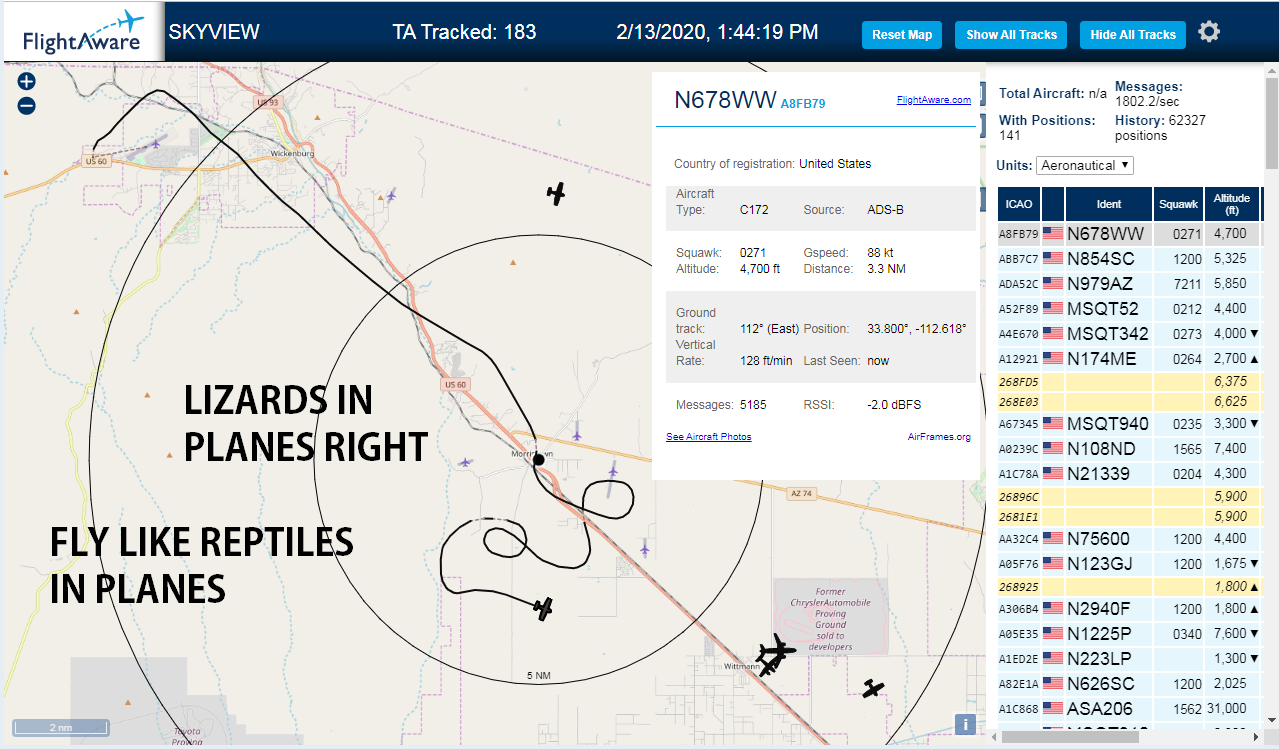Select MSQT342 in the aircraft list
The width and height of the screenshot is (1279, 749).
click(1129, 334)
